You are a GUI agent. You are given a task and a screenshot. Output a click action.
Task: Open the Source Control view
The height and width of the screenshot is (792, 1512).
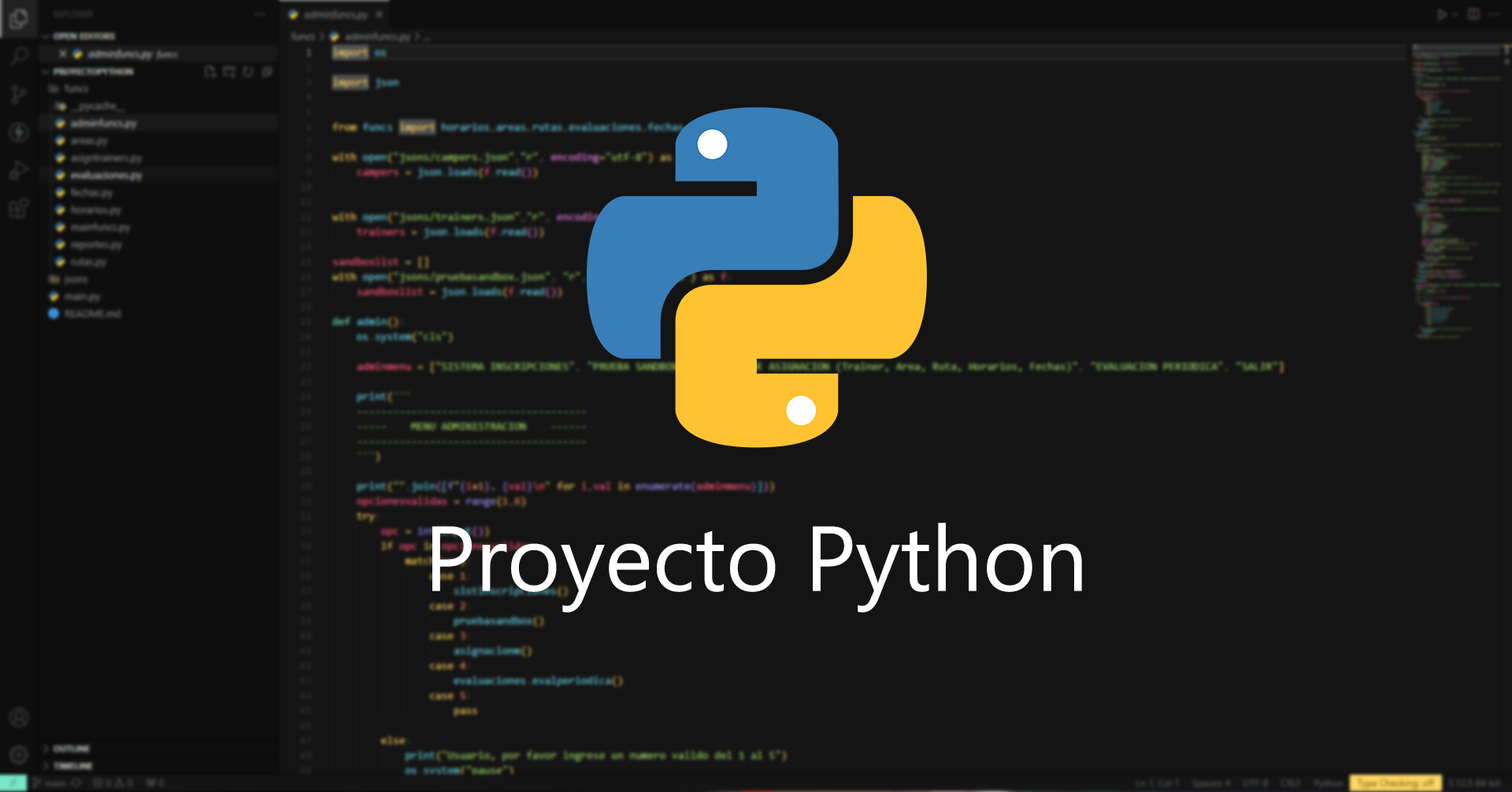[x=19, y=93]
